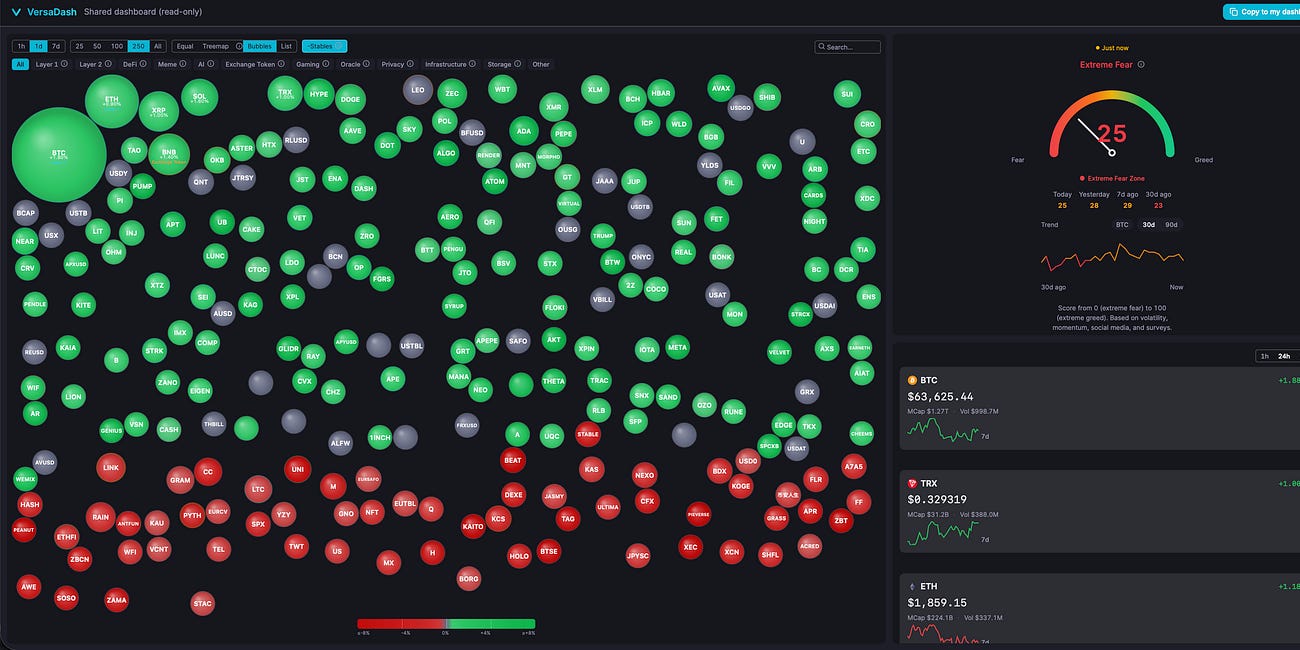Switch to Bubbles view
Viewport: 1300px width, 650px height.
tap(259, 46)
